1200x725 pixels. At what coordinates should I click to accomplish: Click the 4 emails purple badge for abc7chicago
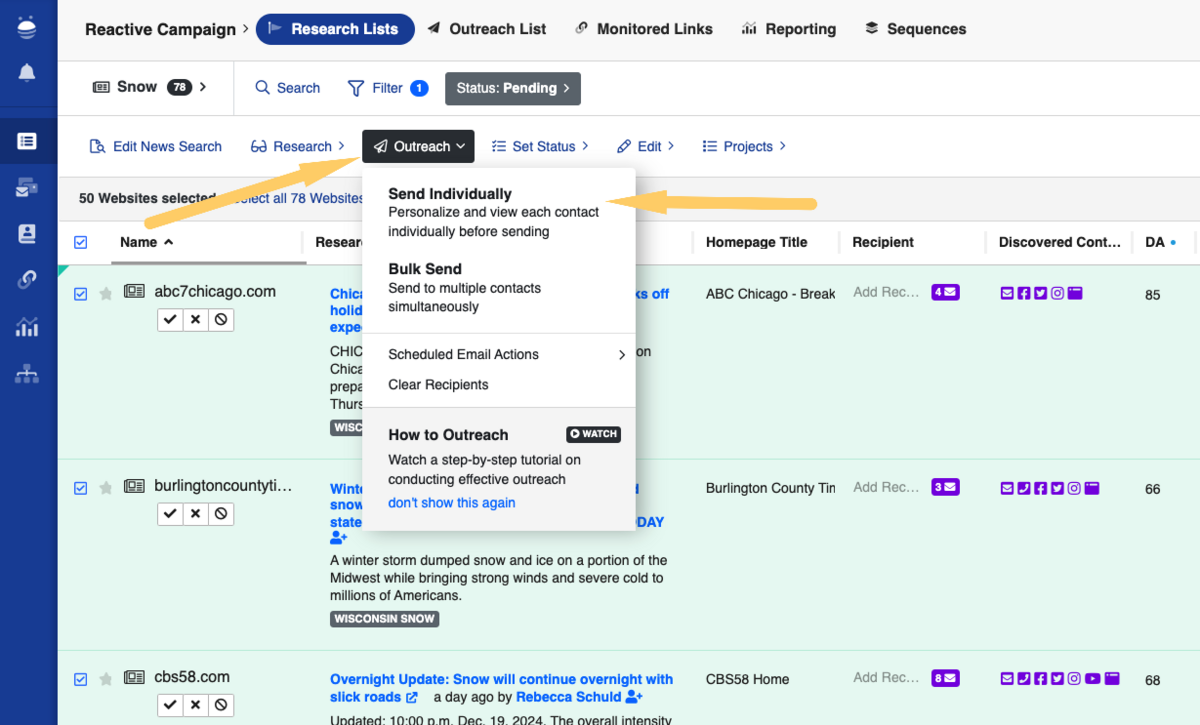[x=945, y=293]
